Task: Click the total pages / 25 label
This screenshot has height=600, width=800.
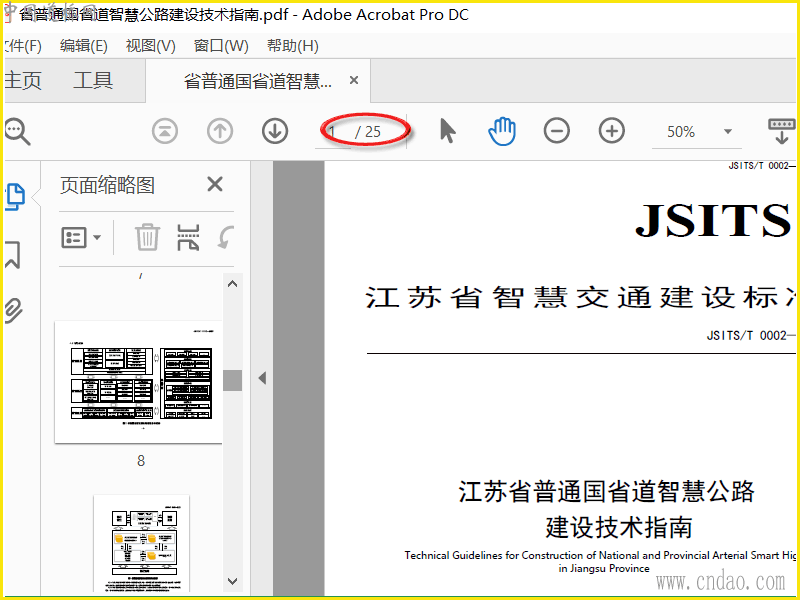Action: 368,132
